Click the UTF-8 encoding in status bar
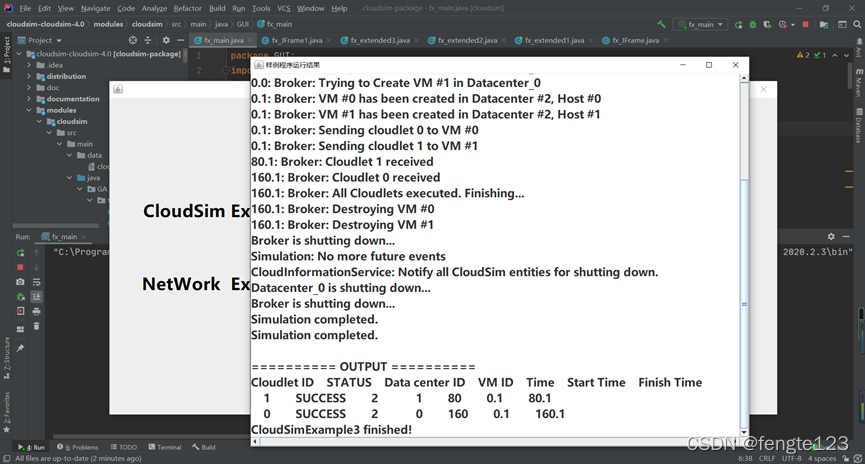This screenshot has width=865, height=464. (x=792, y=458)
